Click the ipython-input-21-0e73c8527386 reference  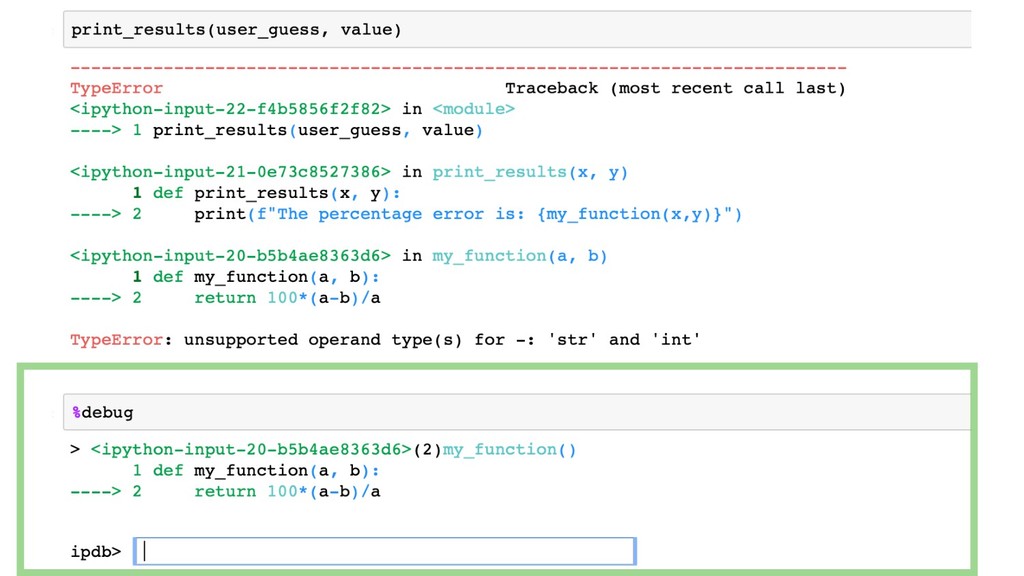coord(231,172)
